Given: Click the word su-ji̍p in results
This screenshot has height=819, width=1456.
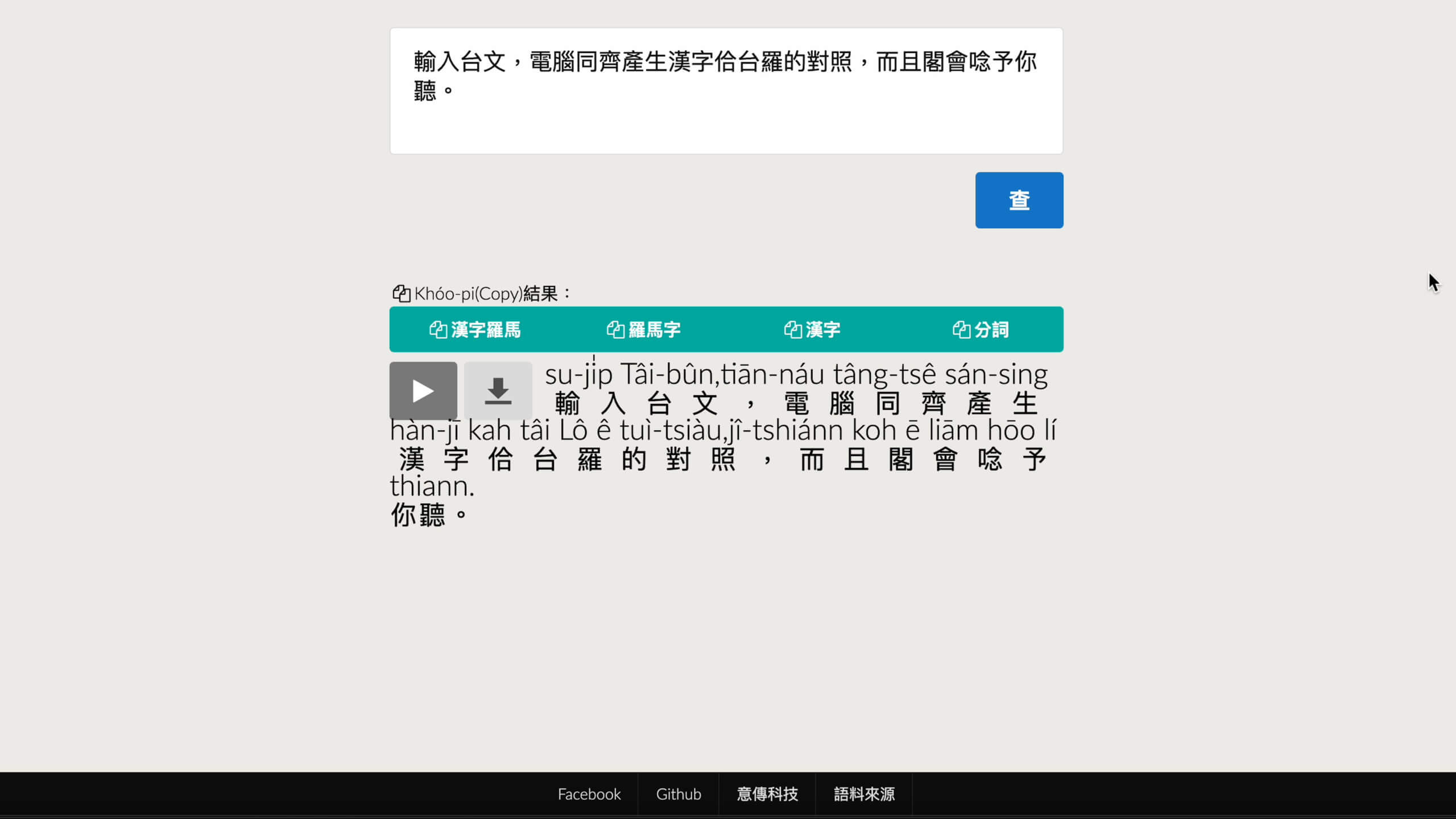Looking at the screenshot, I should [578, 375].
